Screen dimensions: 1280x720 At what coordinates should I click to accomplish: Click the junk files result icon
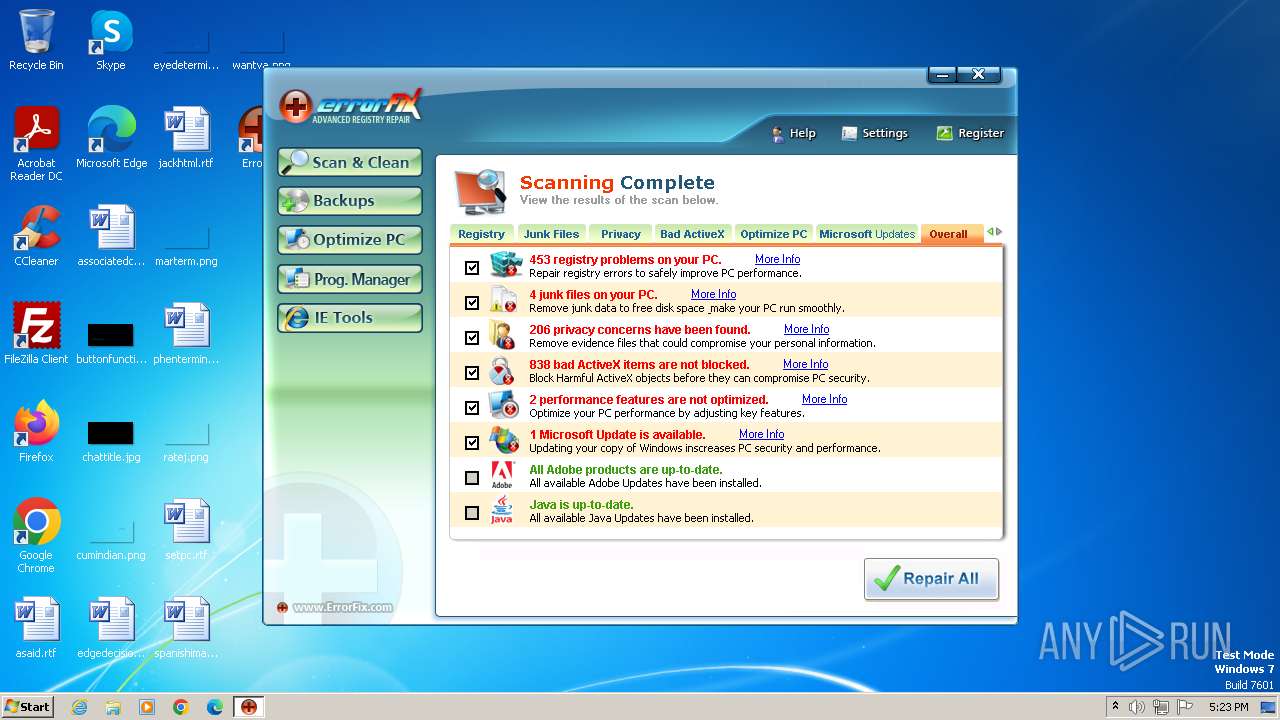[x=503, y=301]
